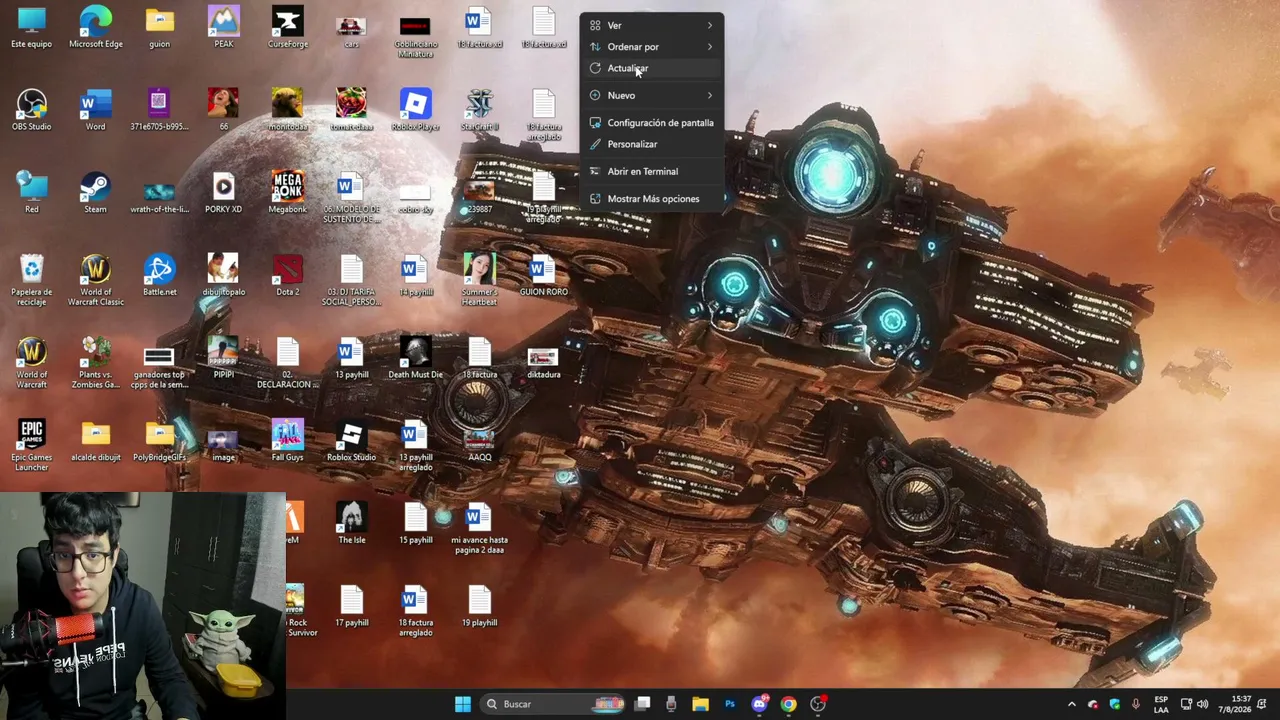Open the Windows Security tray icon
Screen dimensions: 1280x720
tap(1115, 704)
